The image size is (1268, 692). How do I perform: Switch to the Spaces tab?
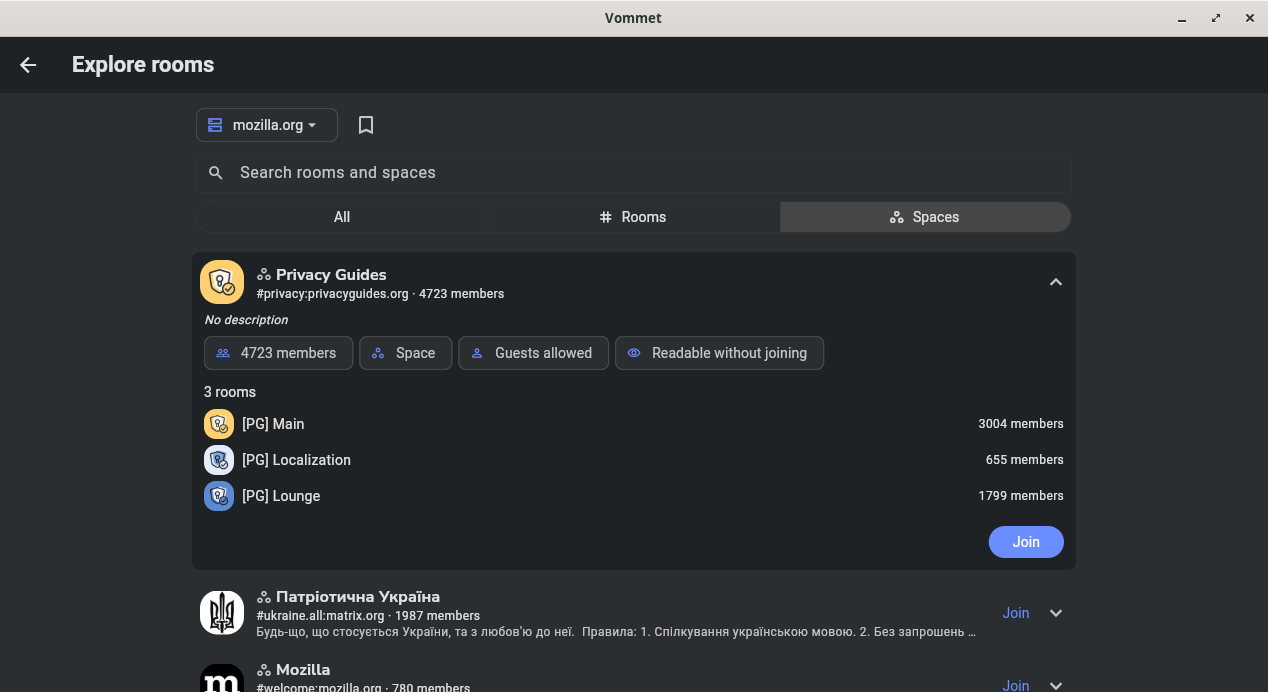[x=926, y=217]
